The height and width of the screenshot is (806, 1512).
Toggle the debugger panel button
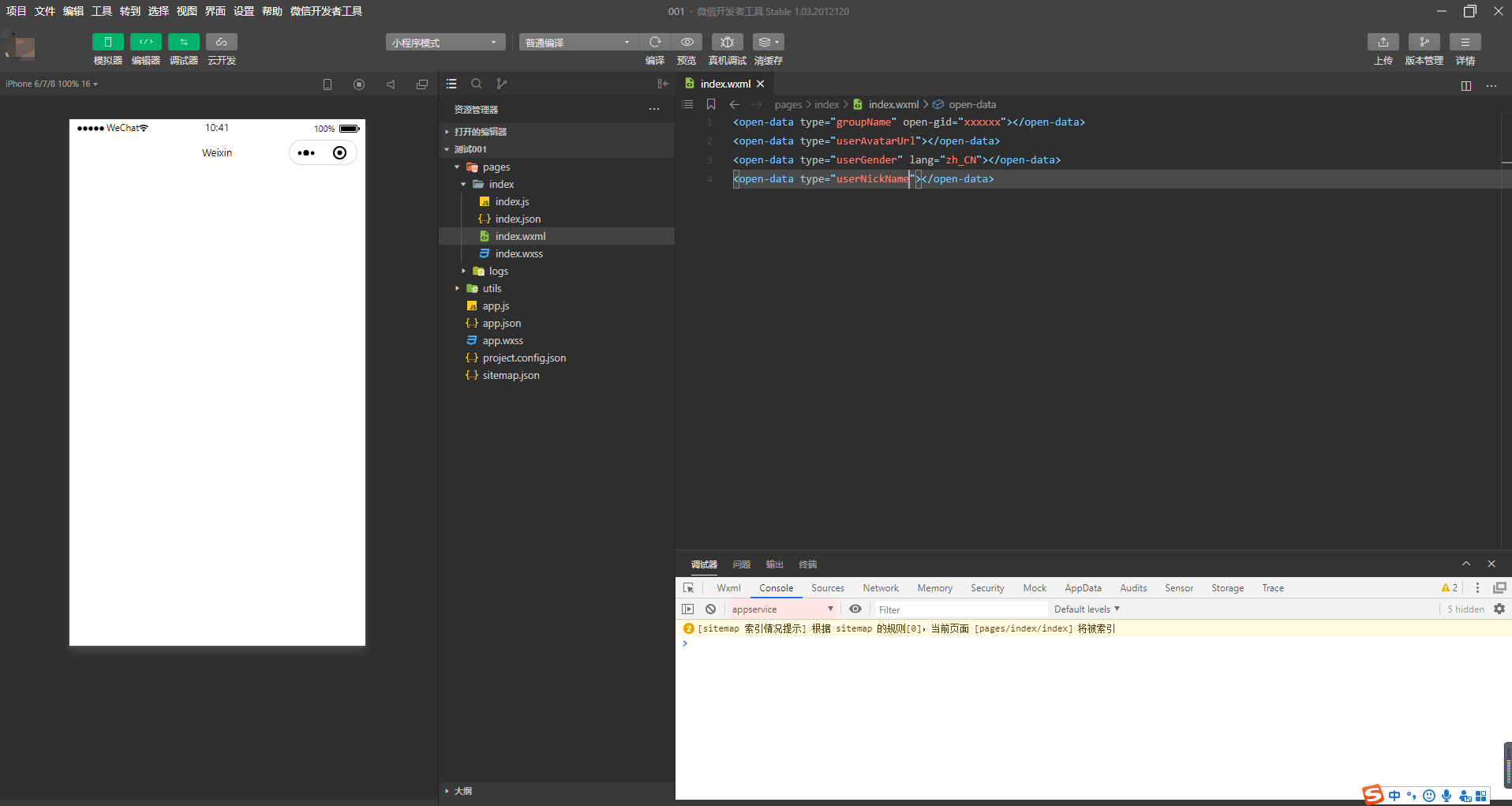tap(183, 42)
